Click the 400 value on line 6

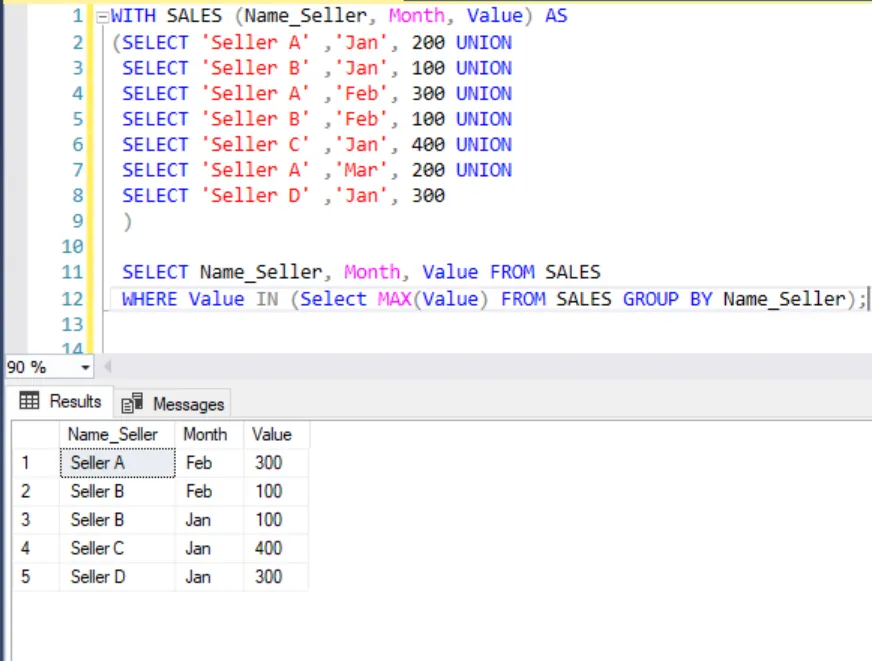(428, 145)
